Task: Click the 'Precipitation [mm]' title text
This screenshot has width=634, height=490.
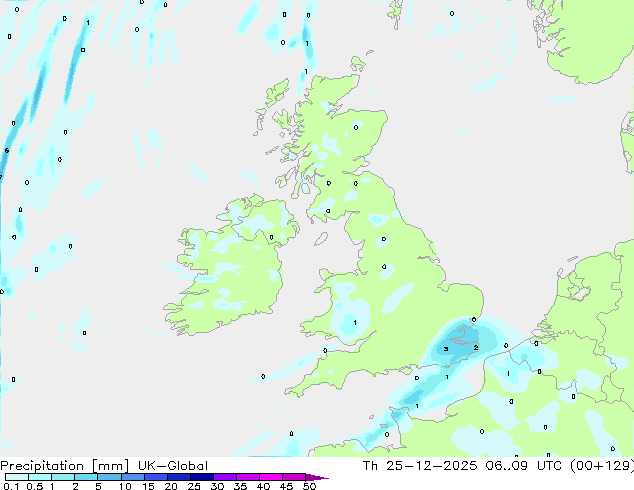Action: pos(65,466)
